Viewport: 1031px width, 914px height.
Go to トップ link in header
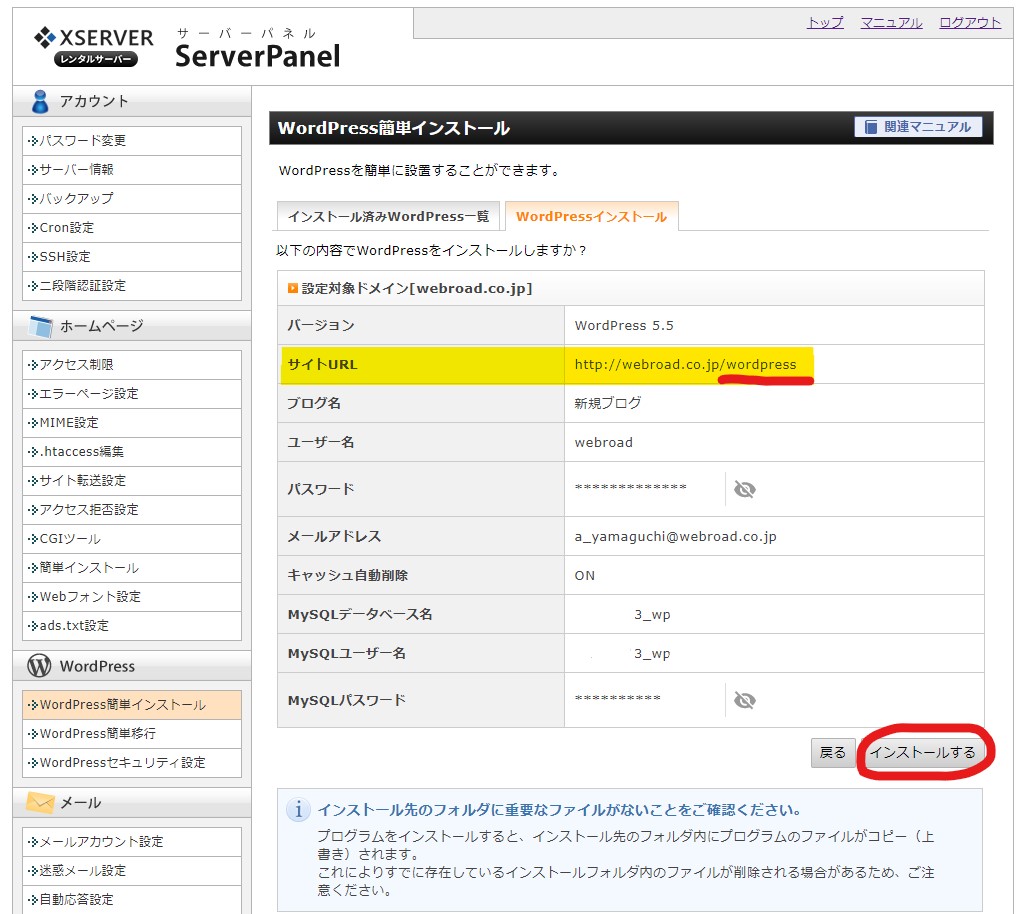click(825, 23)
